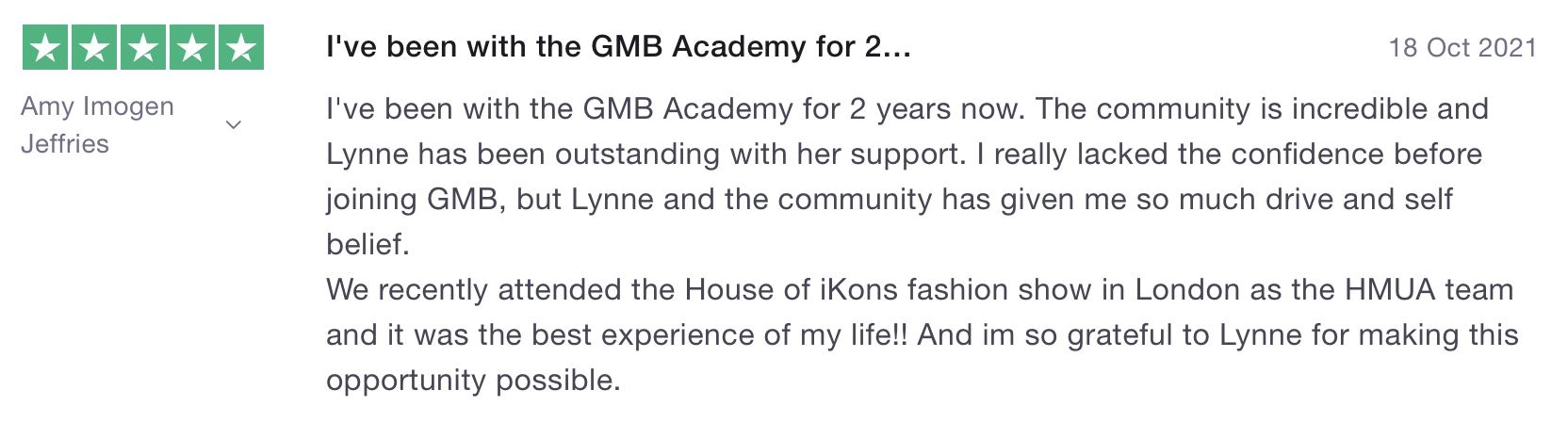Expand the chevron beside Amy Imogen Jeffries
The width and height of the screenshot is (1568, 439).
[235, 125]
